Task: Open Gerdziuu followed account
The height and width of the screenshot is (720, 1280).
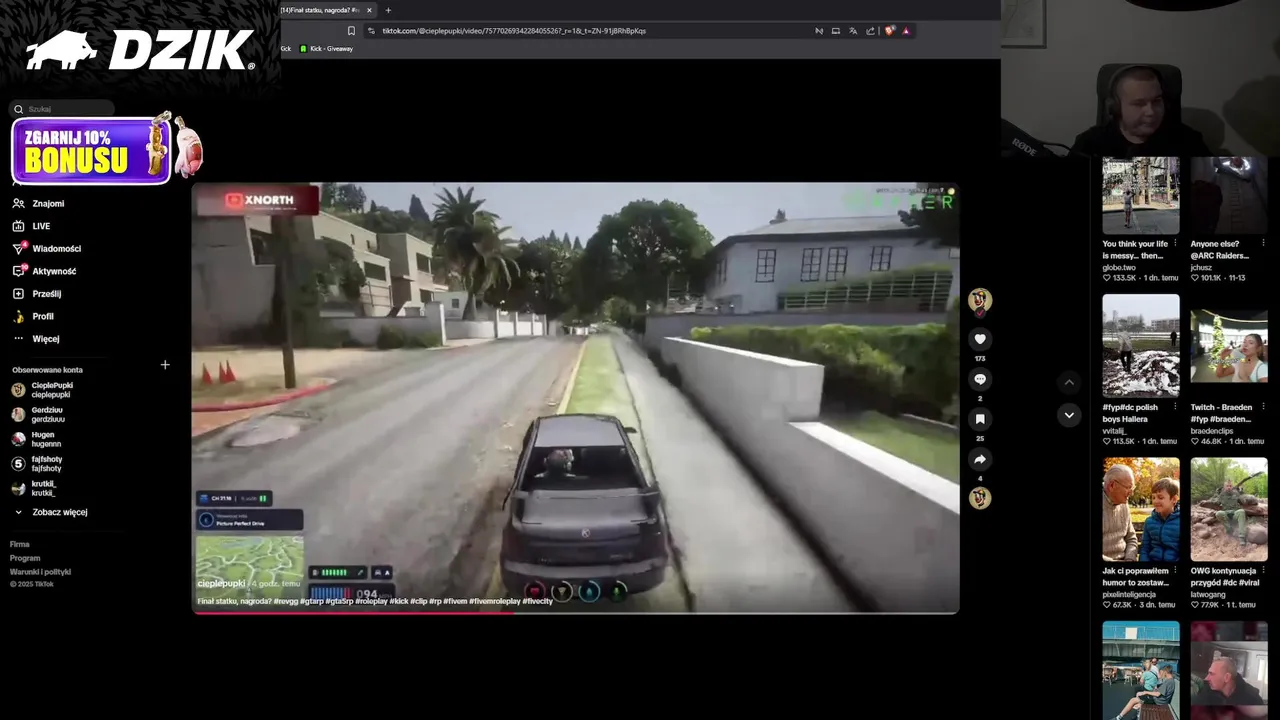Action: click(x=38, y=414)
